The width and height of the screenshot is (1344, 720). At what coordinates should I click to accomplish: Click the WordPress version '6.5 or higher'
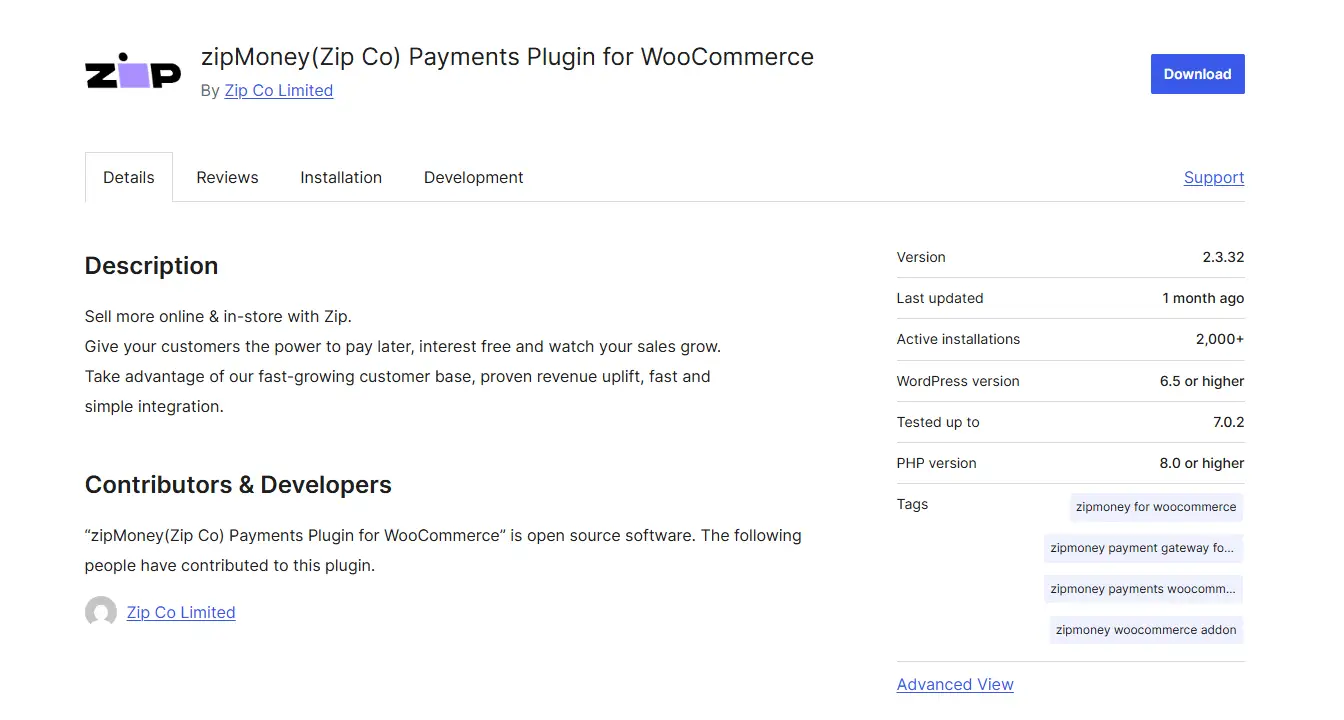(x=1200, y=381)
